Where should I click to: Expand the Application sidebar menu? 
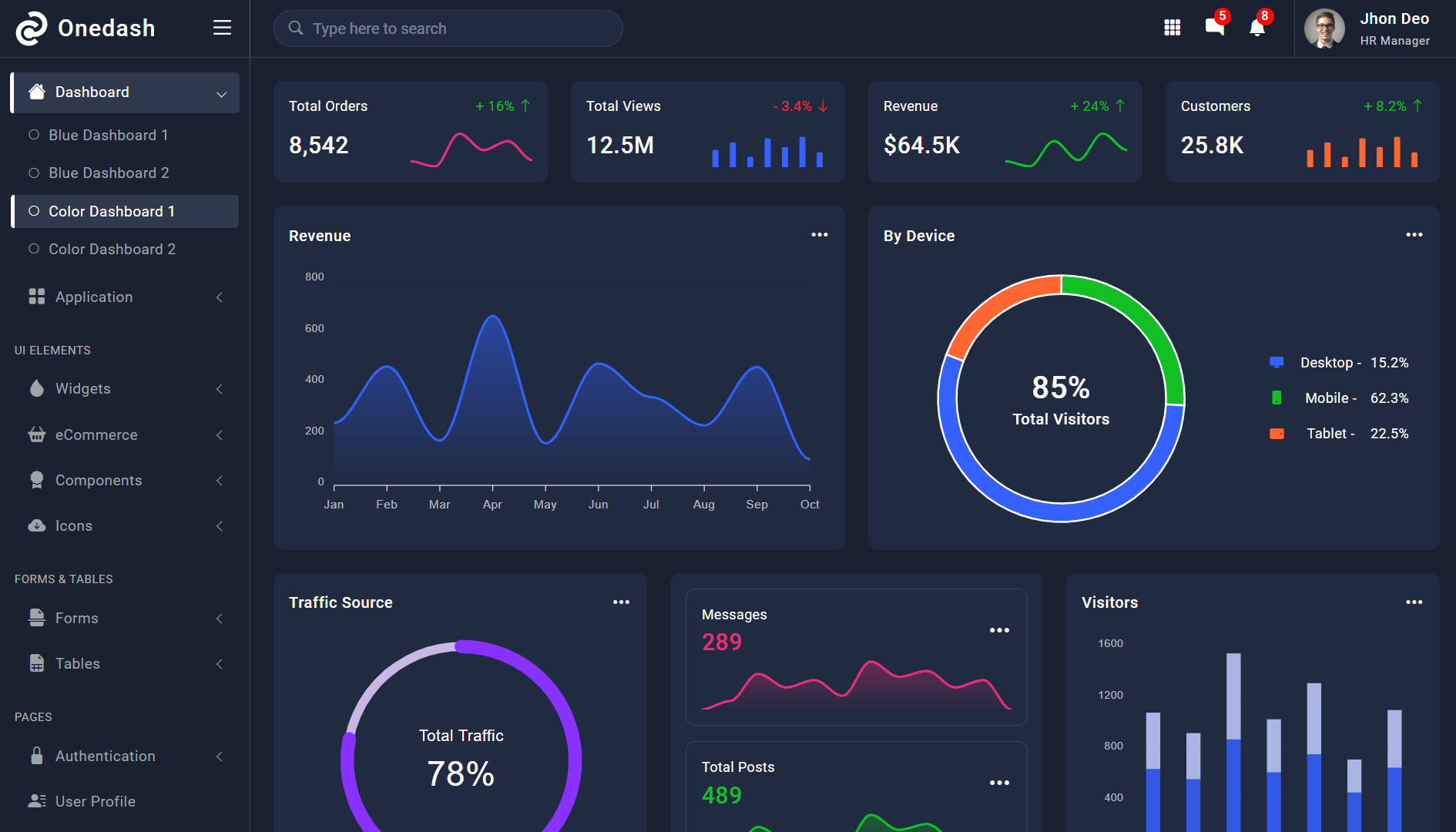pyautogui.click(x=125, y=297)
